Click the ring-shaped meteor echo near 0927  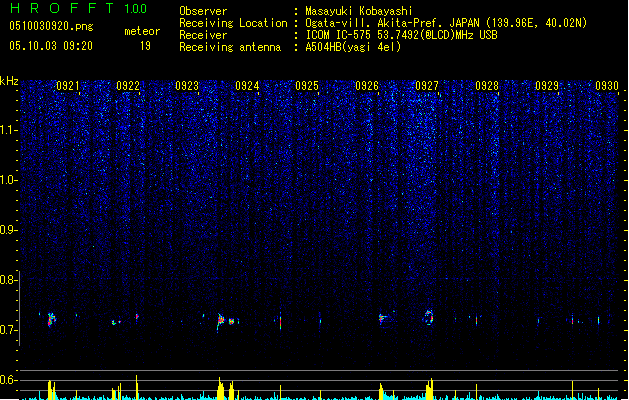click(430, 317)
